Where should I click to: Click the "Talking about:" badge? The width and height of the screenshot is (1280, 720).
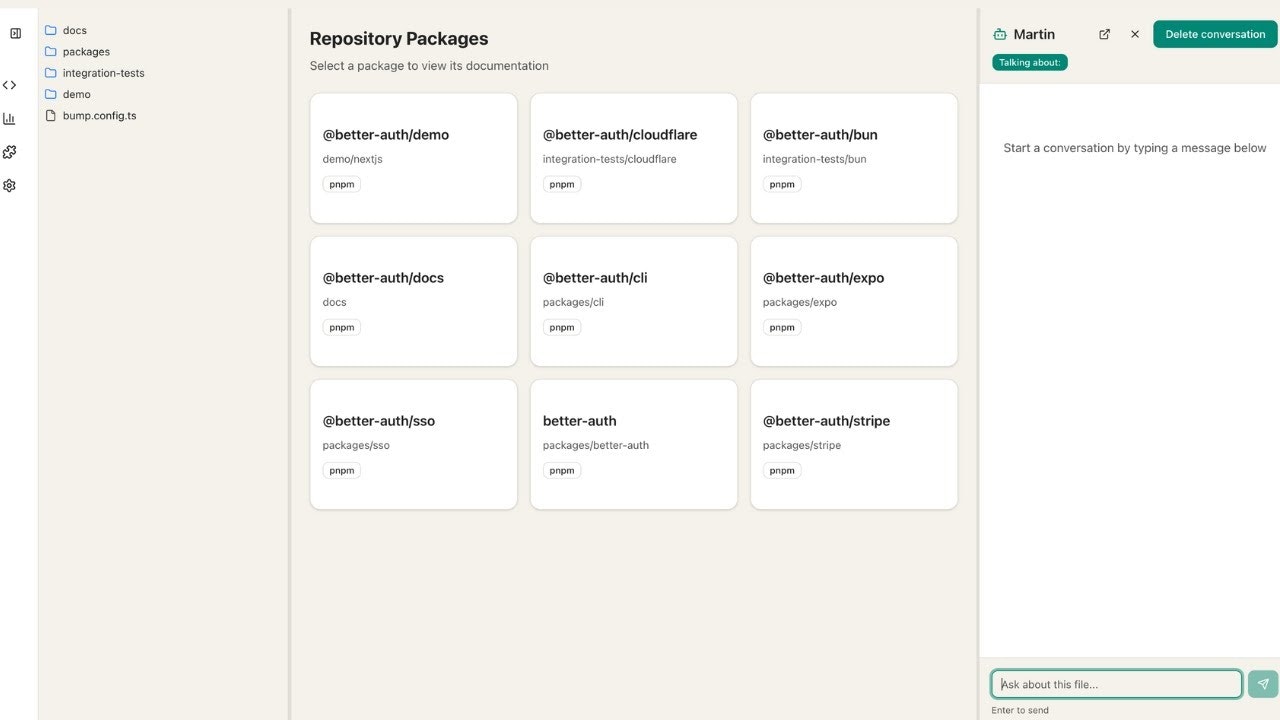[1030, 62]
